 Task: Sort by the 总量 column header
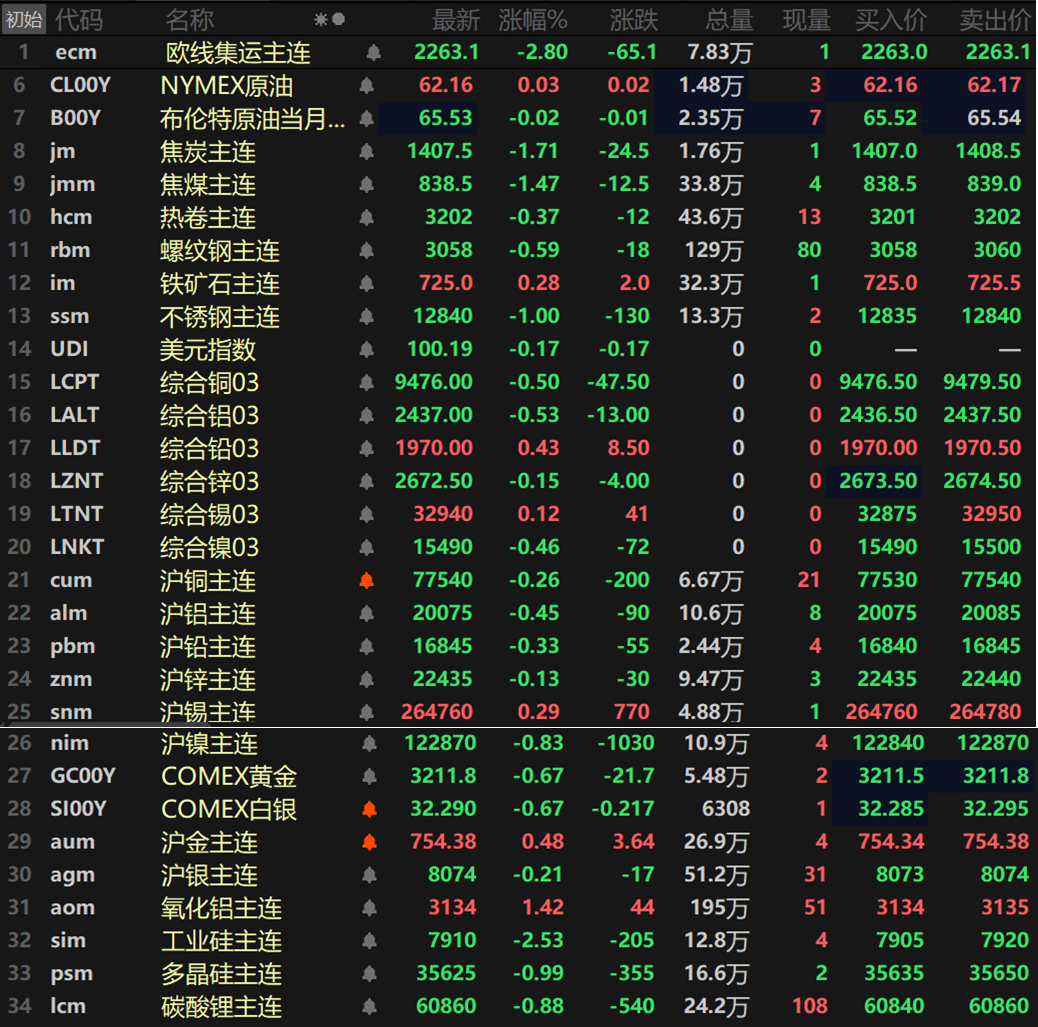[729, 20]
